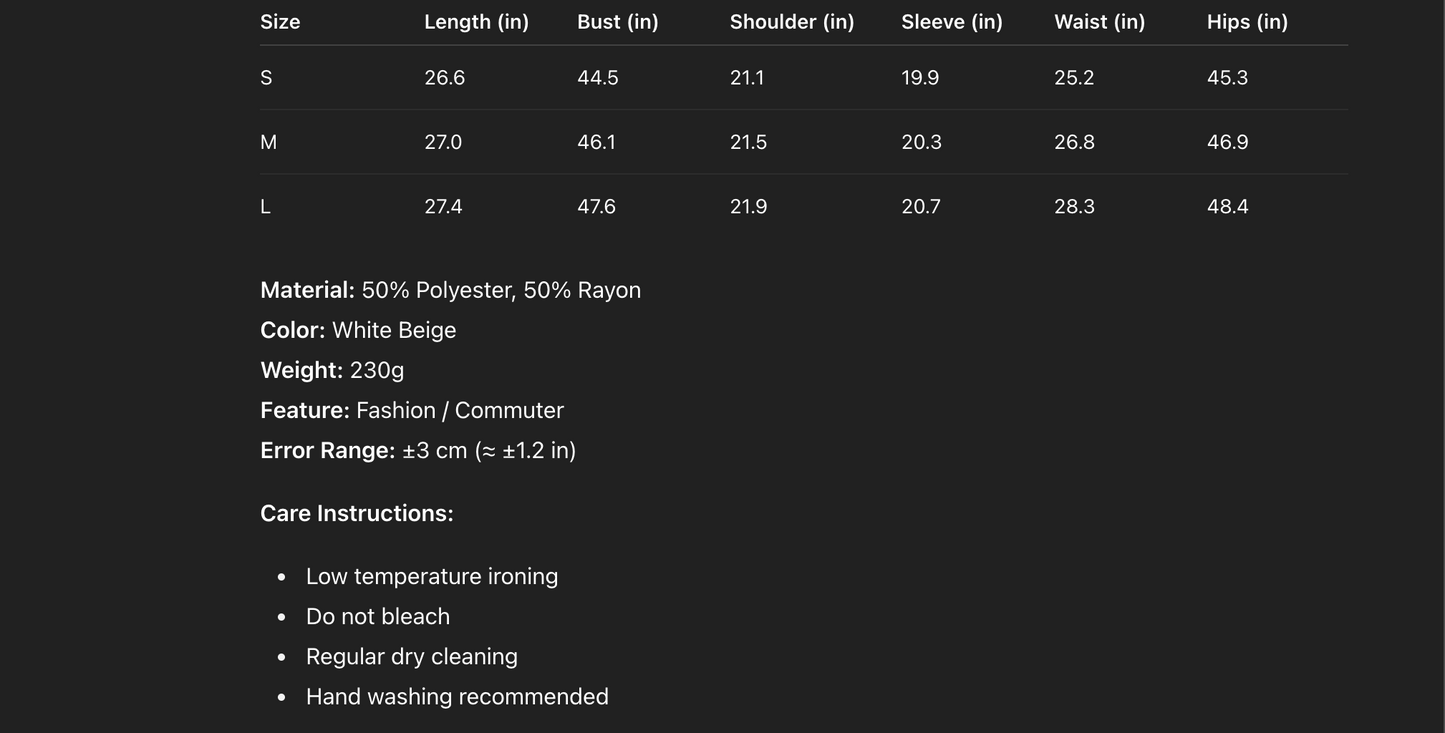Click the "Hand washing recommended" bullet item

point(457,696)
